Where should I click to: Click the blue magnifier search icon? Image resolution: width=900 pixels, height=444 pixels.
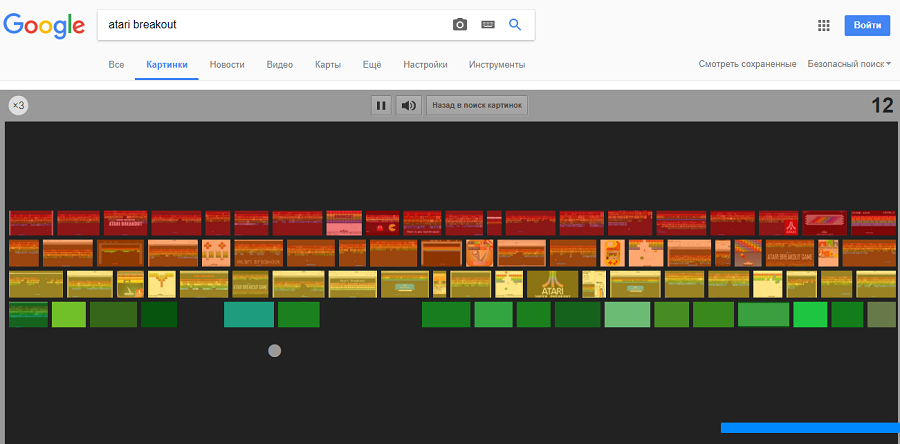[x=515, y=24]
